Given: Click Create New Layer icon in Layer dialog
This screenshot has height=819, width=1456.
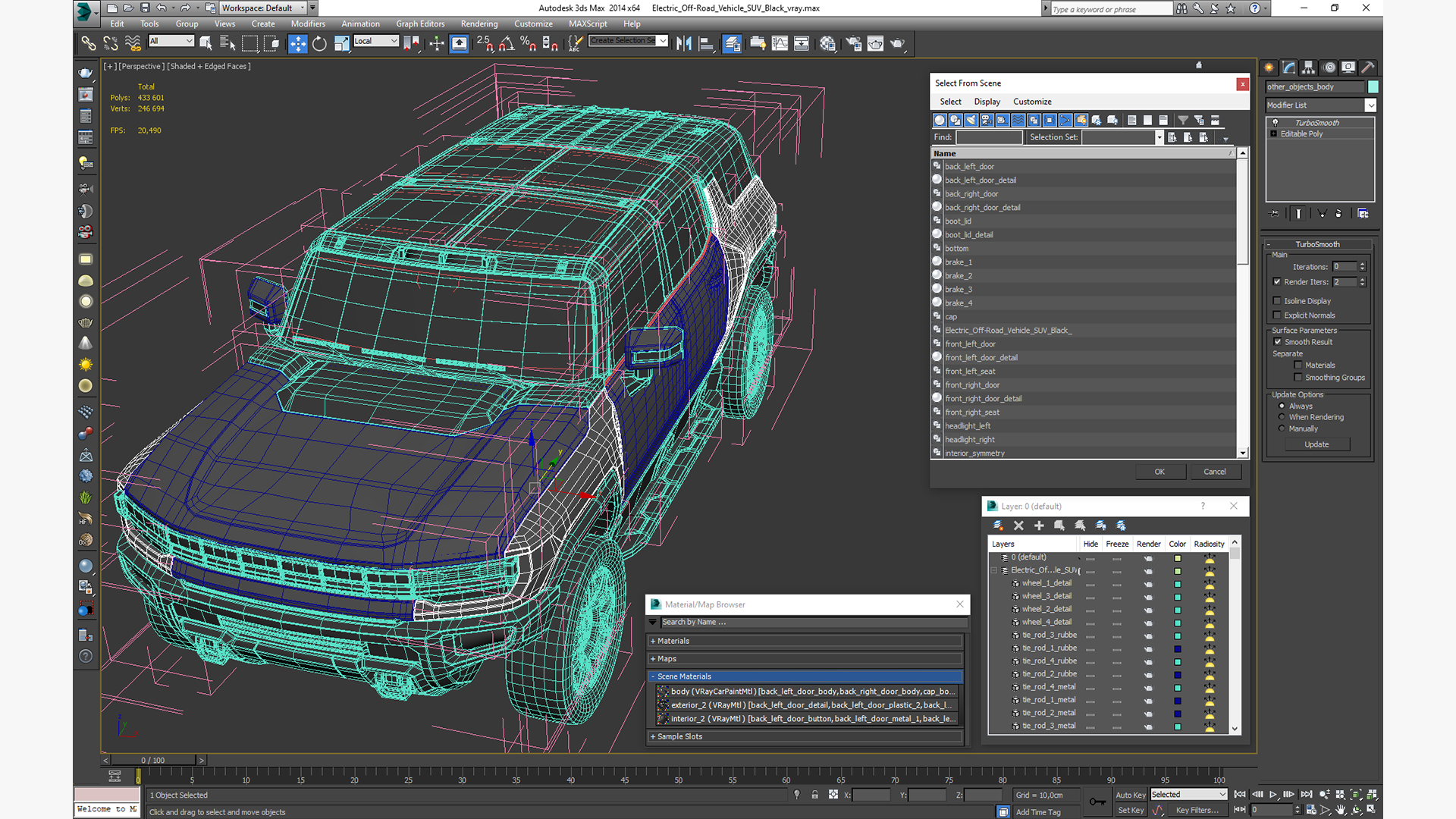Looking at the screenshot, I should tap(998, 526).
